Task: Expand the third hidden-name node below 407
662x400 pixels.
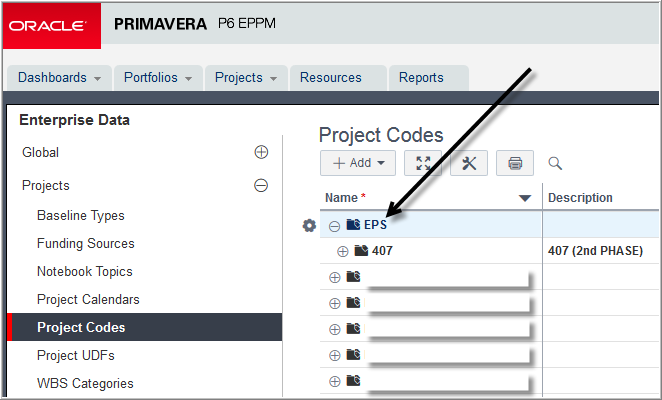Action: point(335,329)
